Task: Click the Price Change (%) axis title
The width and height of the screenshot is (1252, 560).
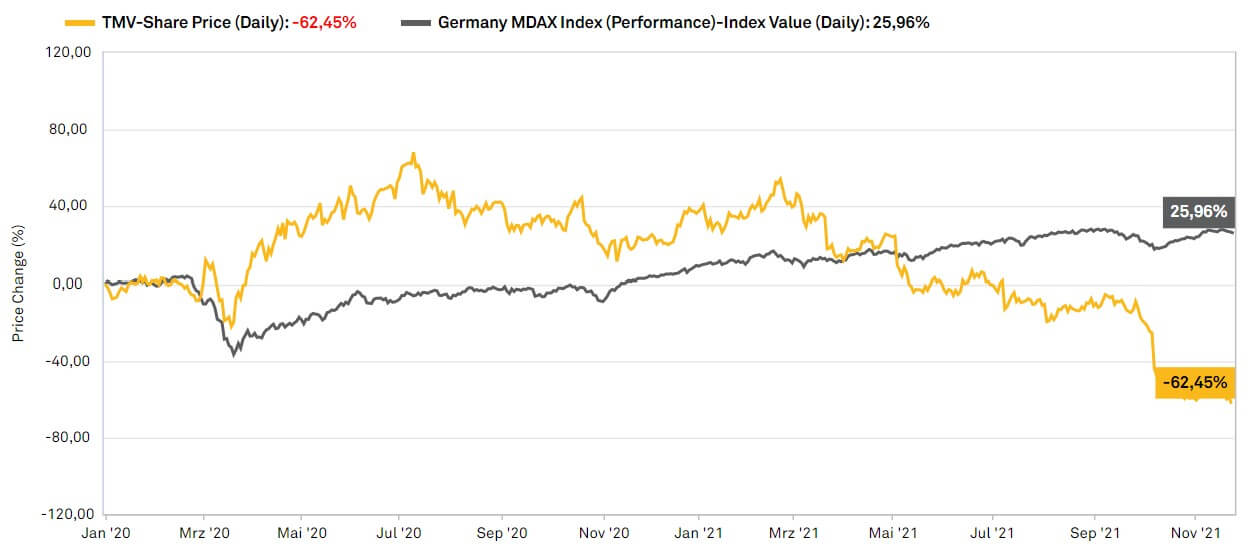Action: tap(19, 283)
